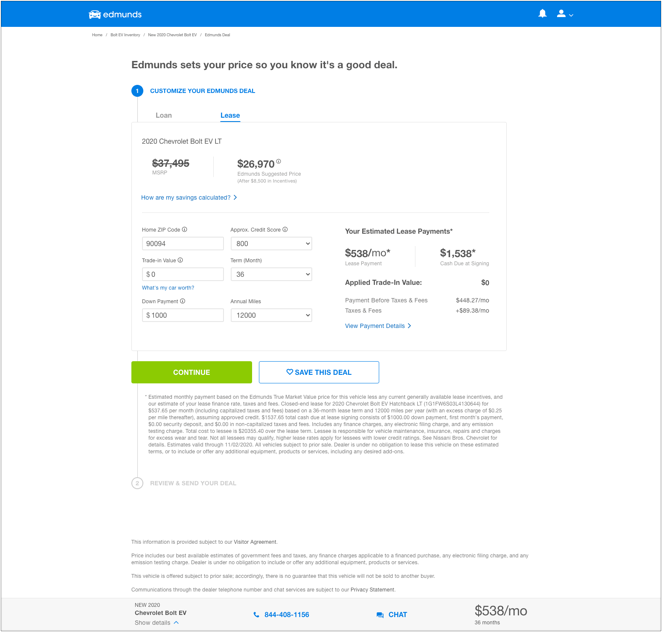The image size is (662, 632).
Task: Click SAVE THIS DEAL button
Action: tap(319, 372)
